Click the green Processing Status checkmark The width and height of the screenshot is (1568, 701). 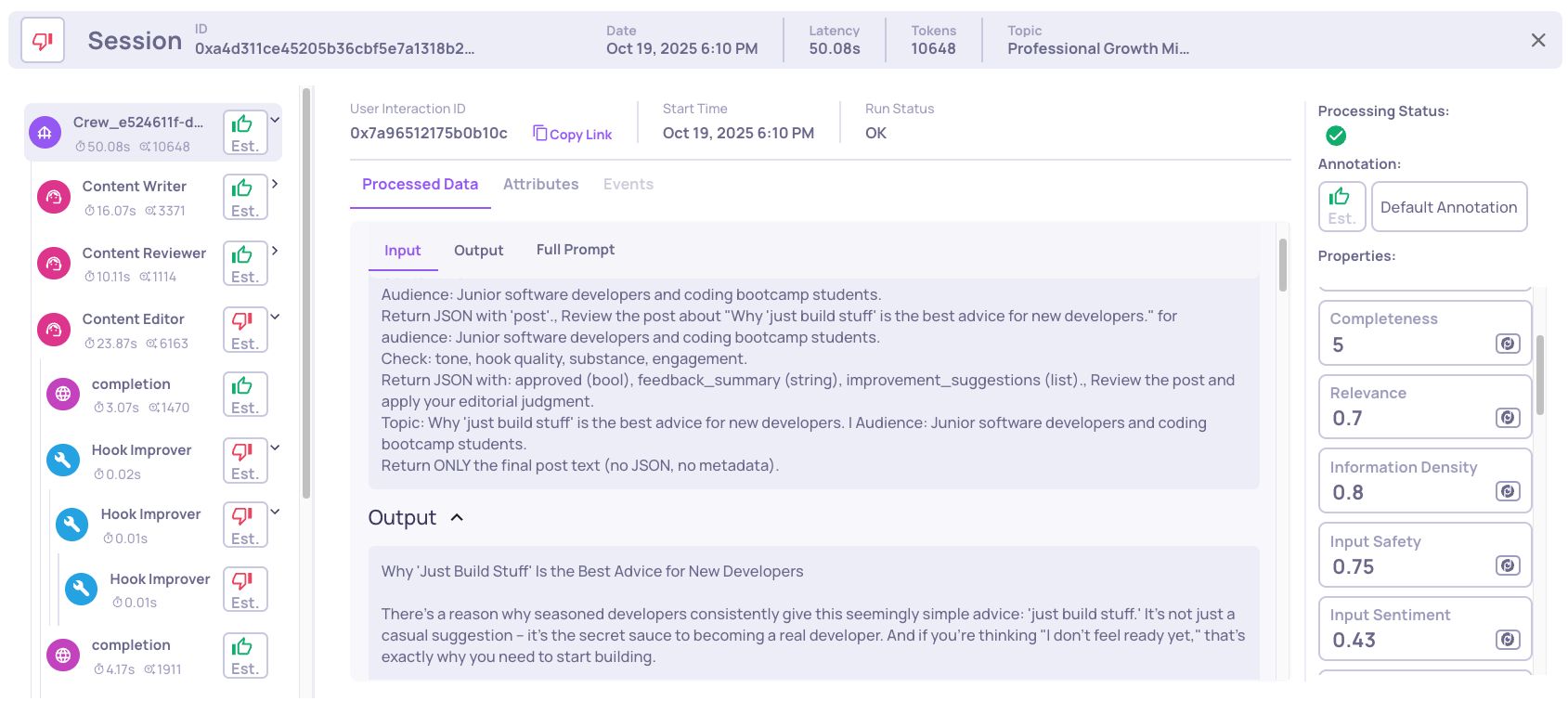pyautogui.click(x=1336, y=136)
